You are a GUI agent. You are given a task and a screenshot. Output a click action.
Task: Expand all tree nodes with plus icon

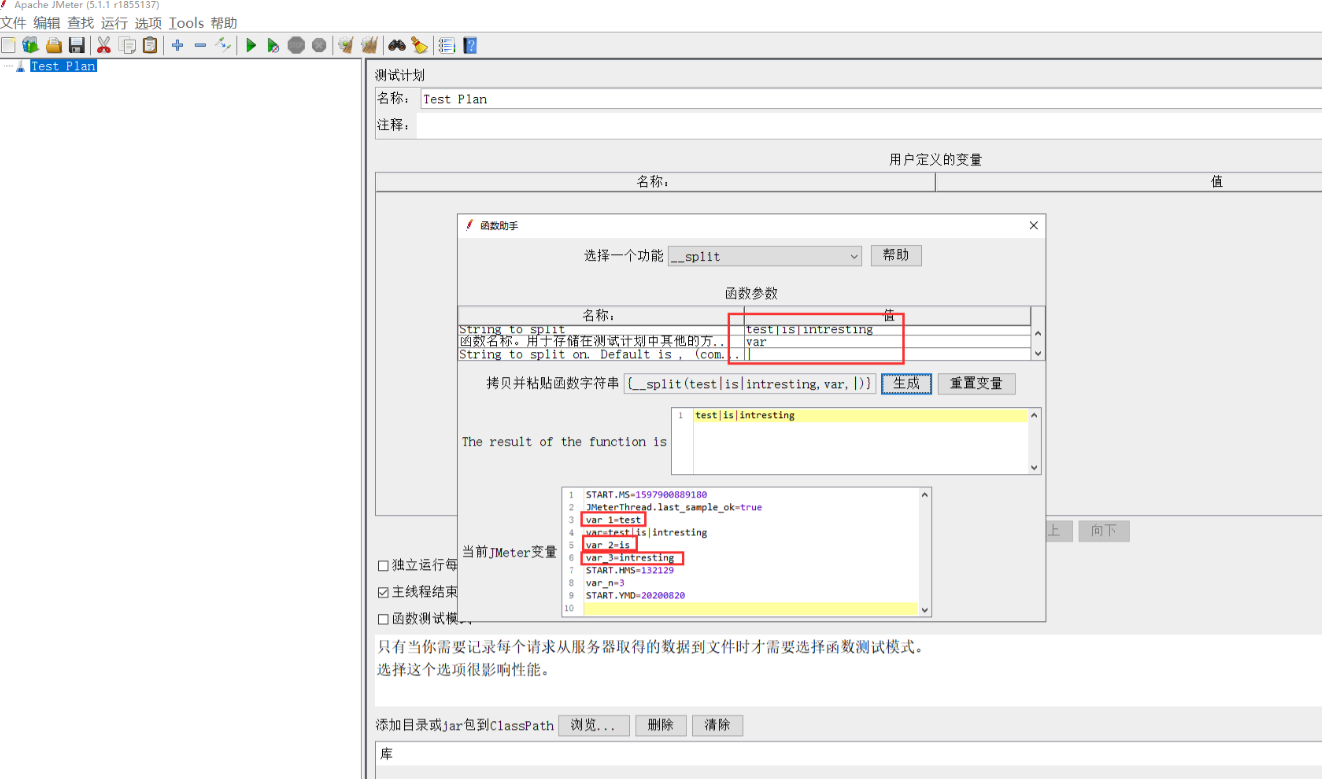(x=177, y=45)
